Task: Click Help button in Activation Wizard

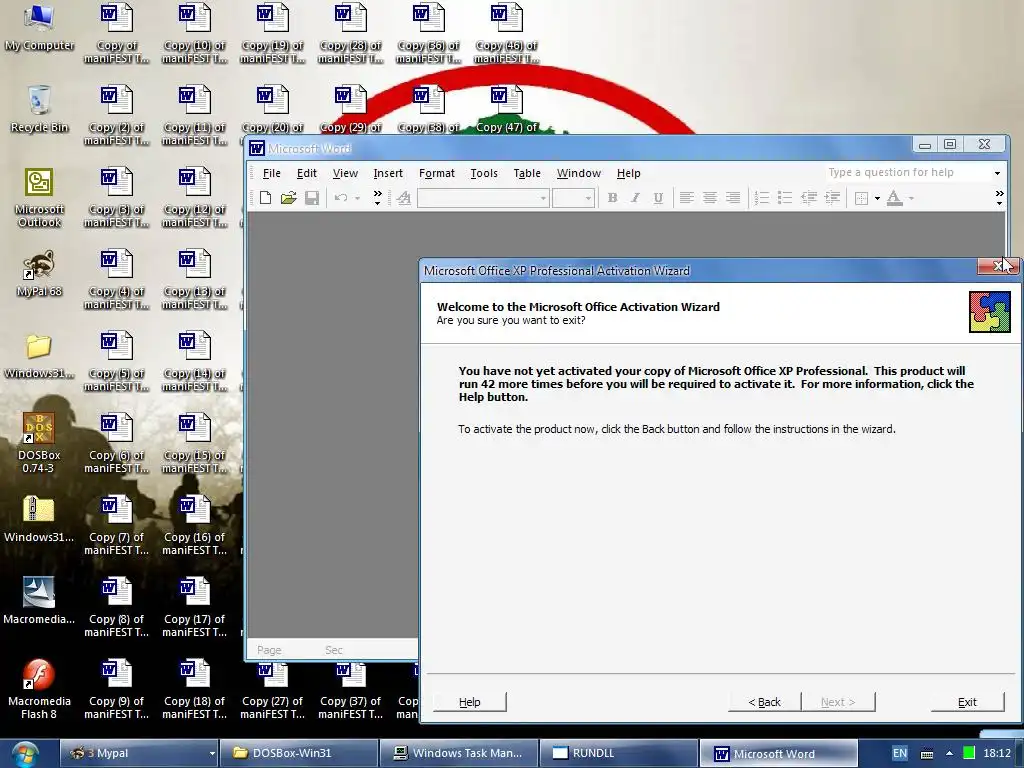Action: (x=470, y=702)
